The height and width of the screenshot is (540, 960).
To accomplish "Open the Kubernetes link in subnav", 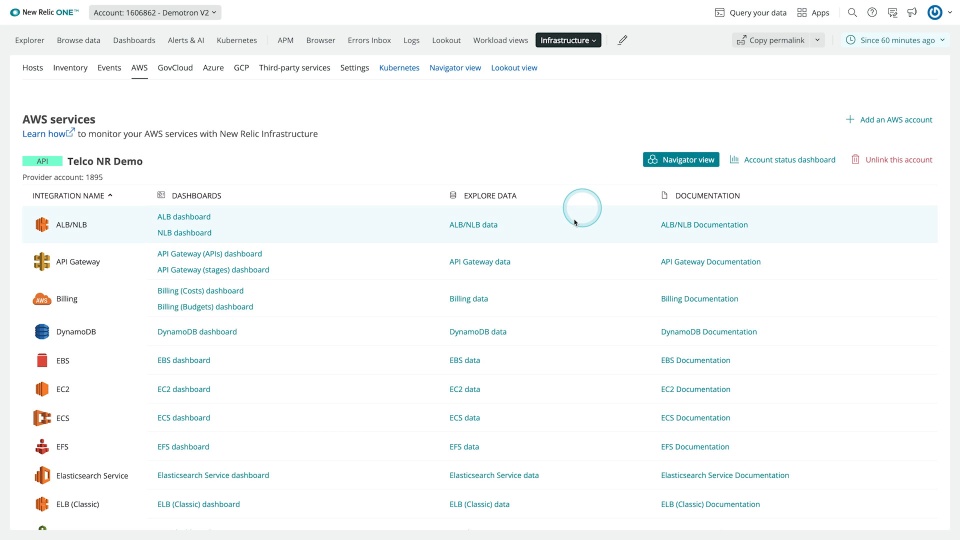I will [x=399, y=67].
